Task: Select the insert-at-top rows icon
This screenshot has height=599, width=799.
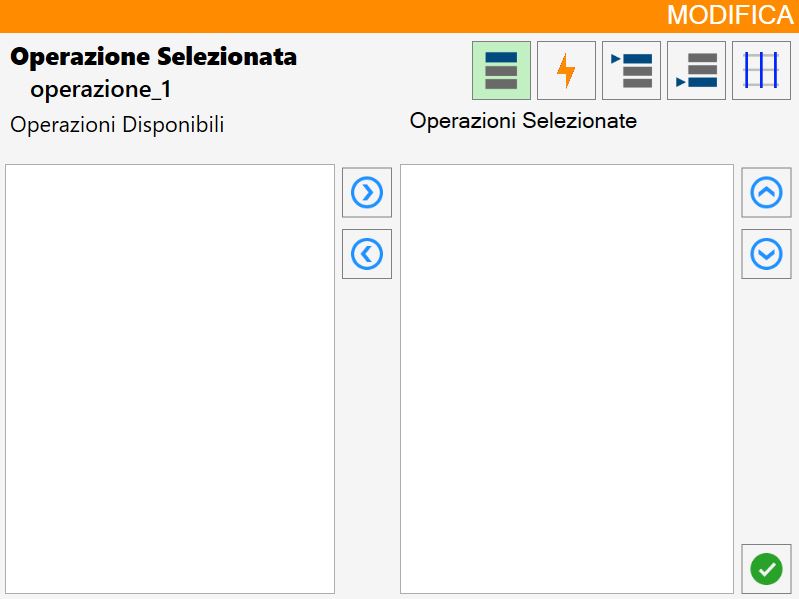Action: (x=631, y=70)
